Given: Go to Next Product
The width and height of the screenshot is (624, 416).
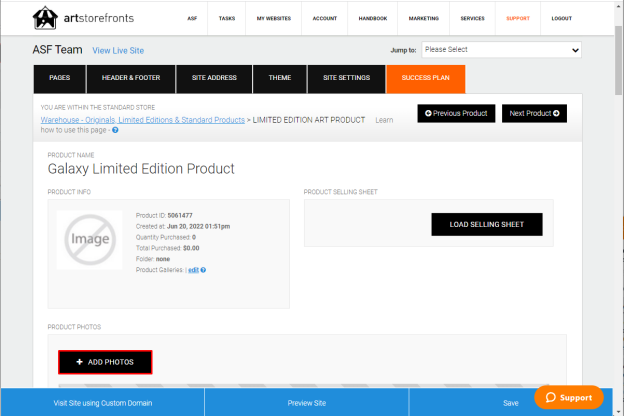Looking at the screenshot, I should 534,113.
